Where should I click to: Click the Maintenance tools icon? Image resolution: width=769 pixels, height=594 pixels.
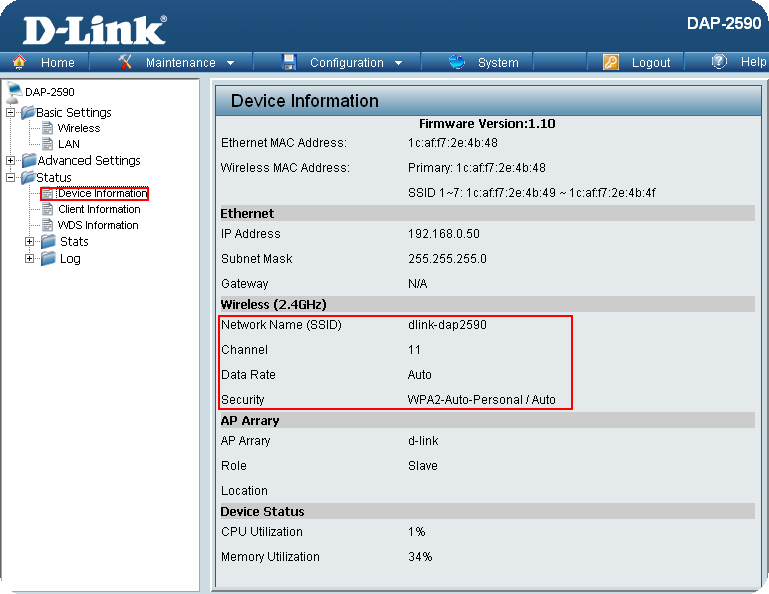[x=126, y=62]
